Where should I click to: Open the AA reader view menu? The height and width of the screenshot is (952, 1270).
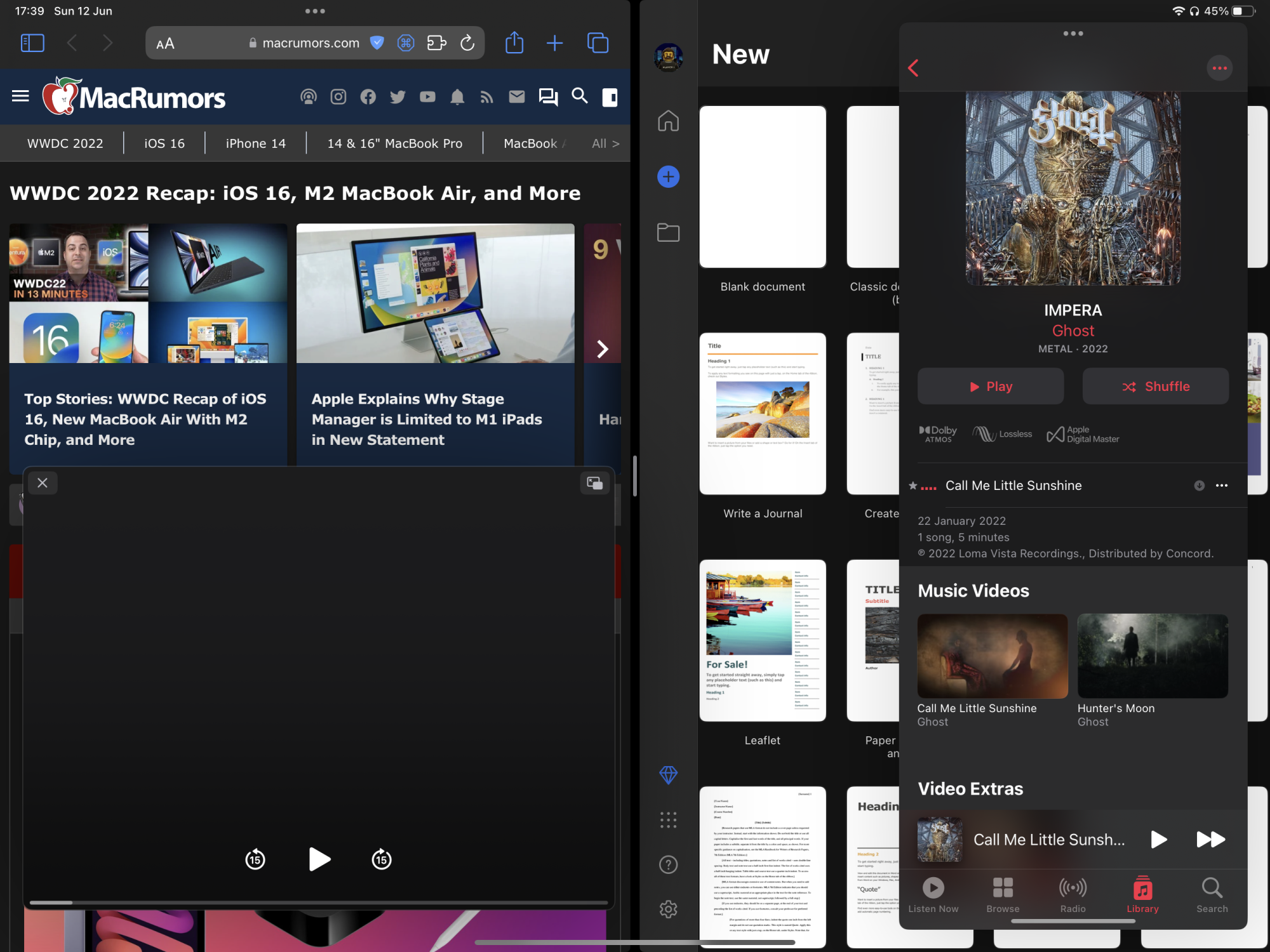point(165,43)
